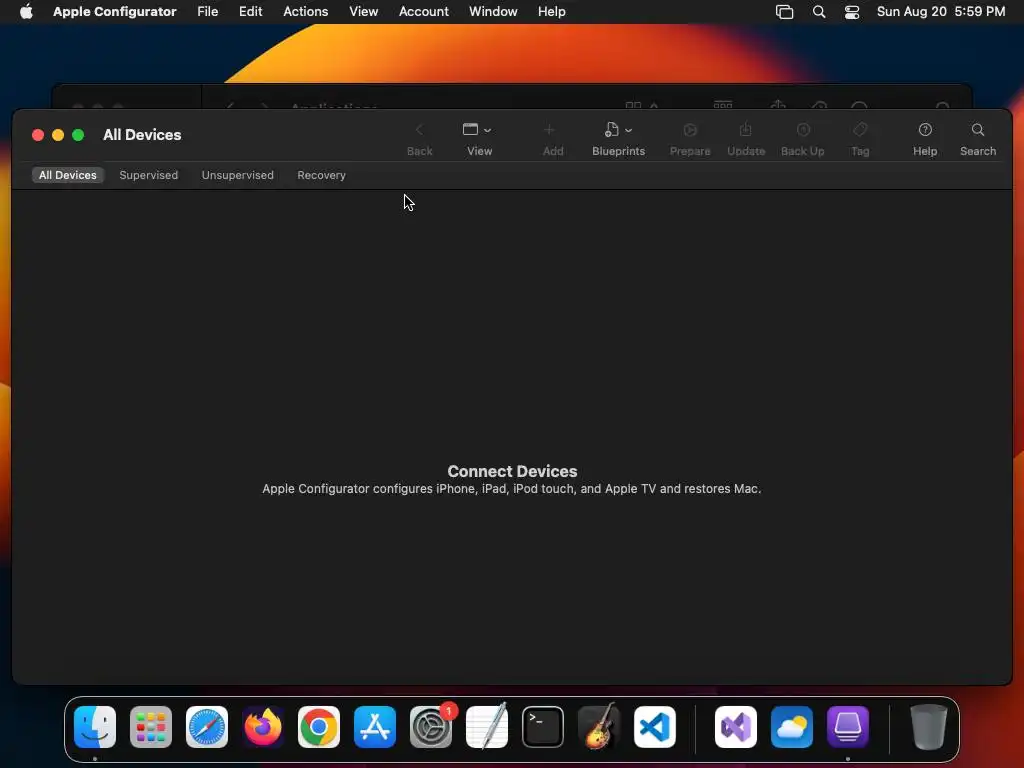Open the App Store from the Dock
The width and height of the screenshot is (1024, 768).
click(x=375, y=727)
